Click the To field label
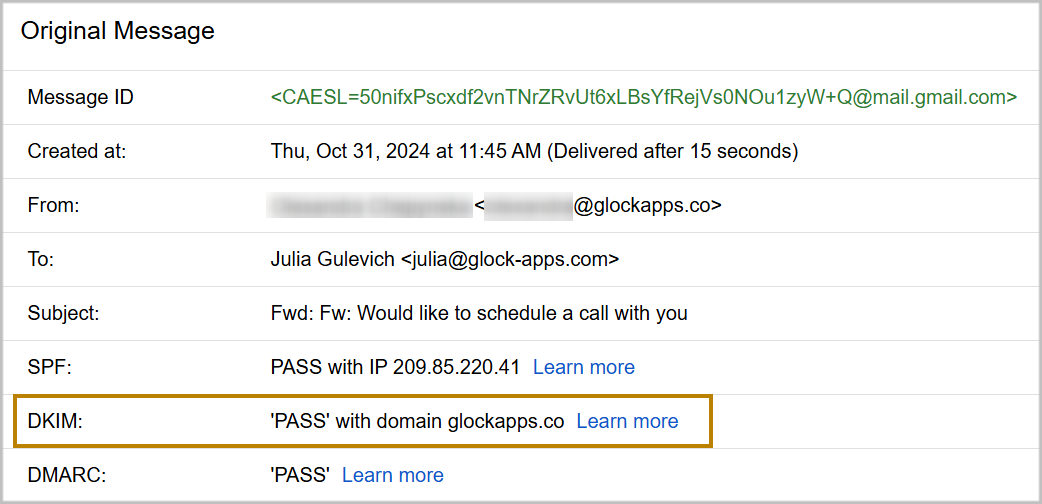The height and width of the screenshot is (504, 1042). click(x=41, y=260)
